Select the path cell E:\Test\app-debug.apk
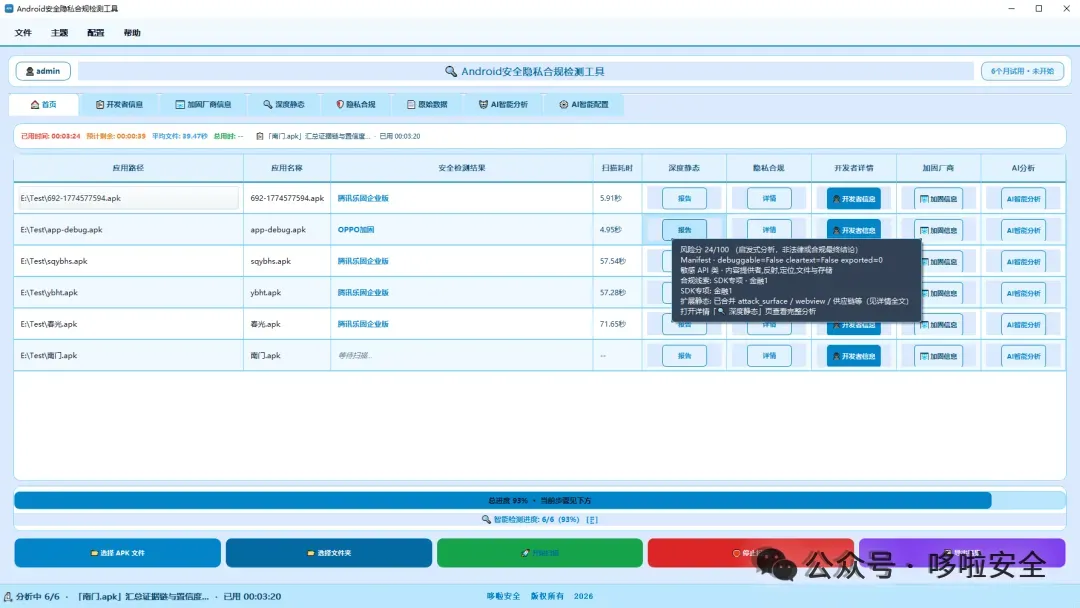Viewport: 1080px width, 608px height. [x=128, y=230]
